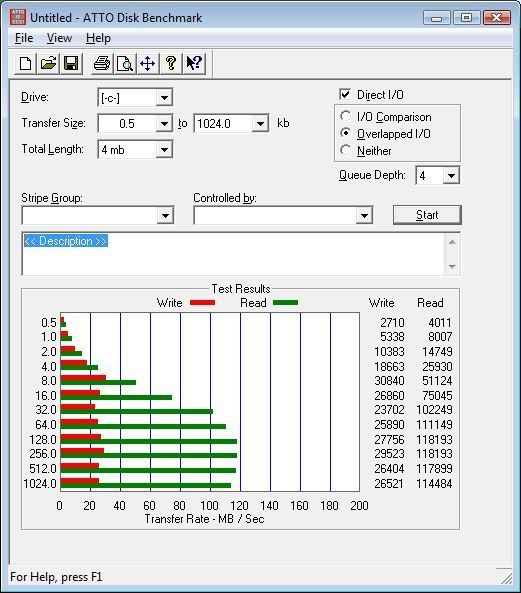Viewport: 521px width, 593px height.
Task: Click the Transfer Rate - MB / Sec label
Action: [x=204, y=518]
